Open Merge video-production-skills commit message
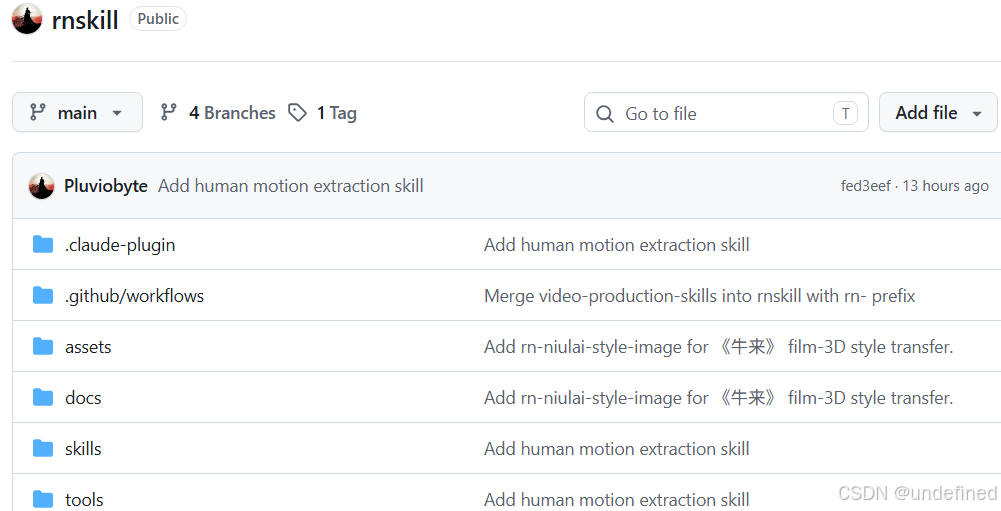Screen dimensions: 1001x511 (x=700, y=296)
